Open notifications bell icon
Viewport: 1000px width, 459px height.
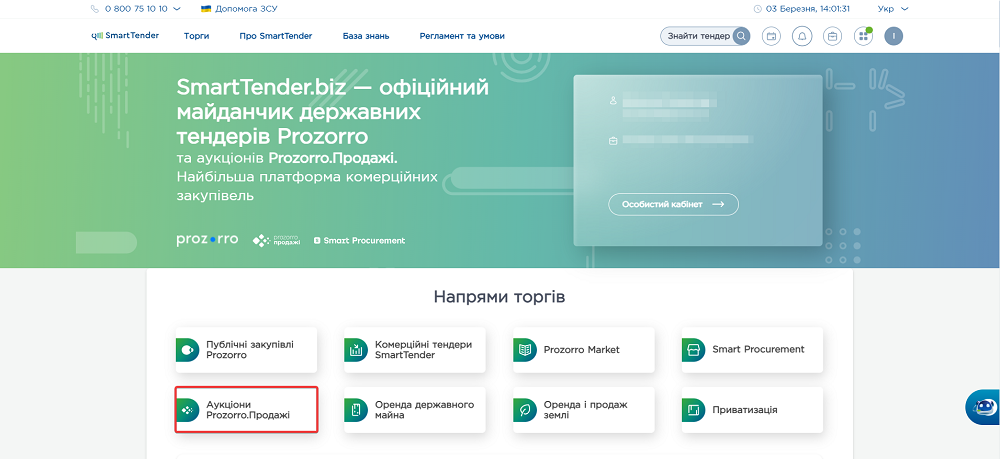pyautogui.click(x=802, y=36)
